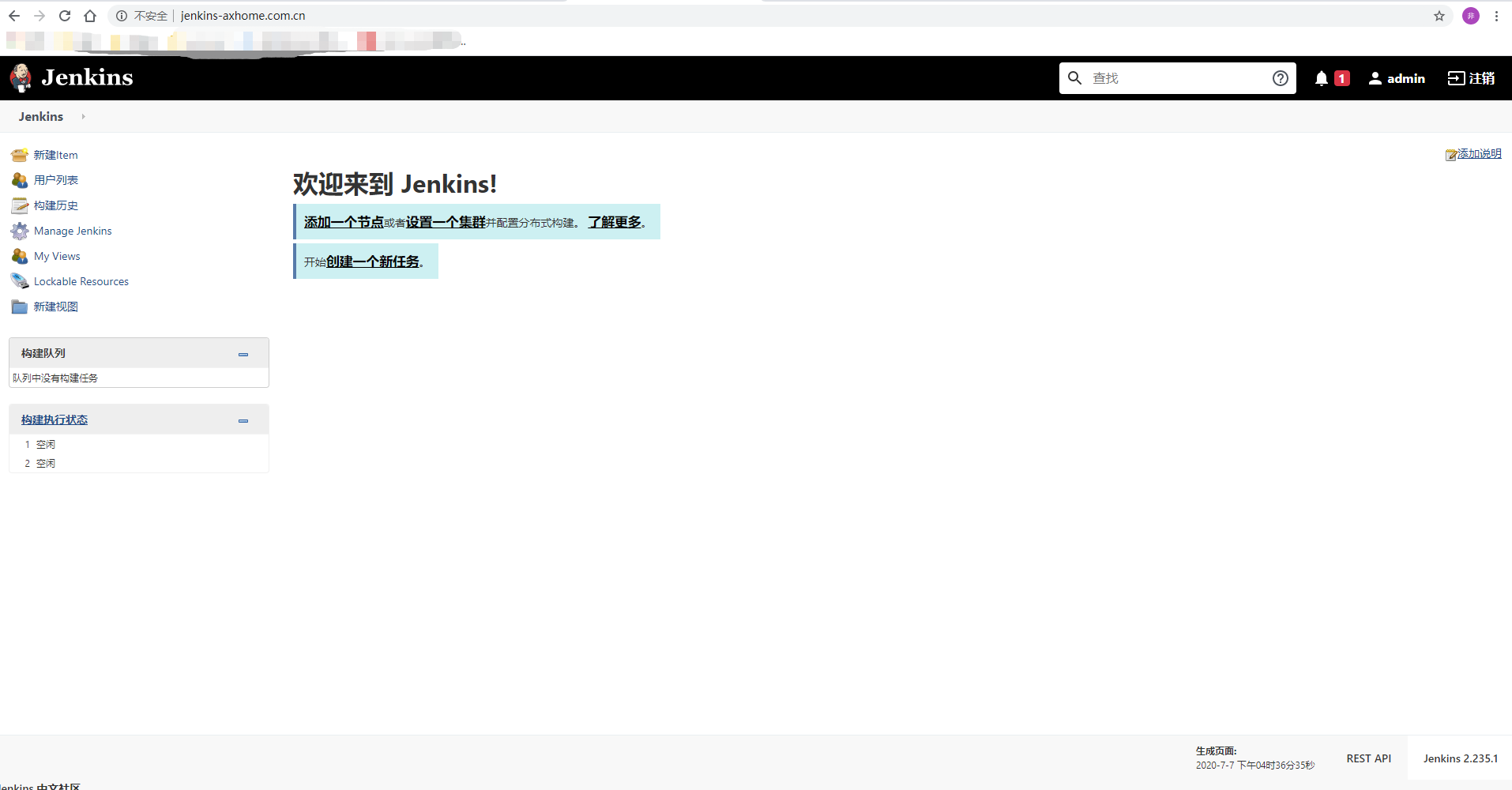Image resolution: width=1512 pixels, height=790 pixels.
Task: Open the 新建视图 sidebar link
Action: pyautogui.click(x=56, y=307)
